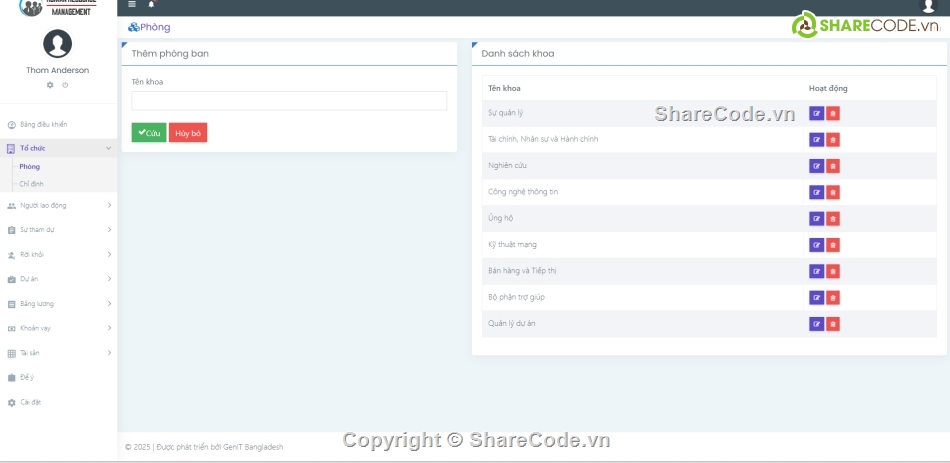Expand the Khoản vay chevron

tap(109, 328)
